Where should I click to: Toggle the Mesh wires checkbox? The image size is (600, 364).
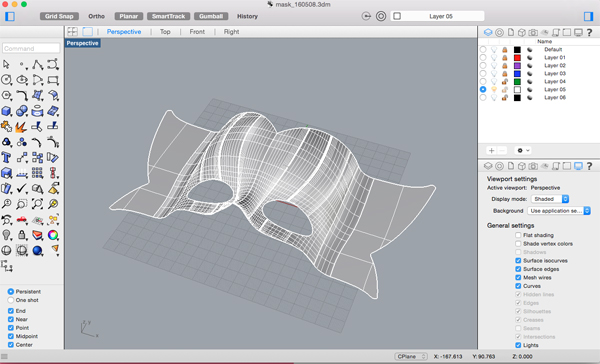518,277
